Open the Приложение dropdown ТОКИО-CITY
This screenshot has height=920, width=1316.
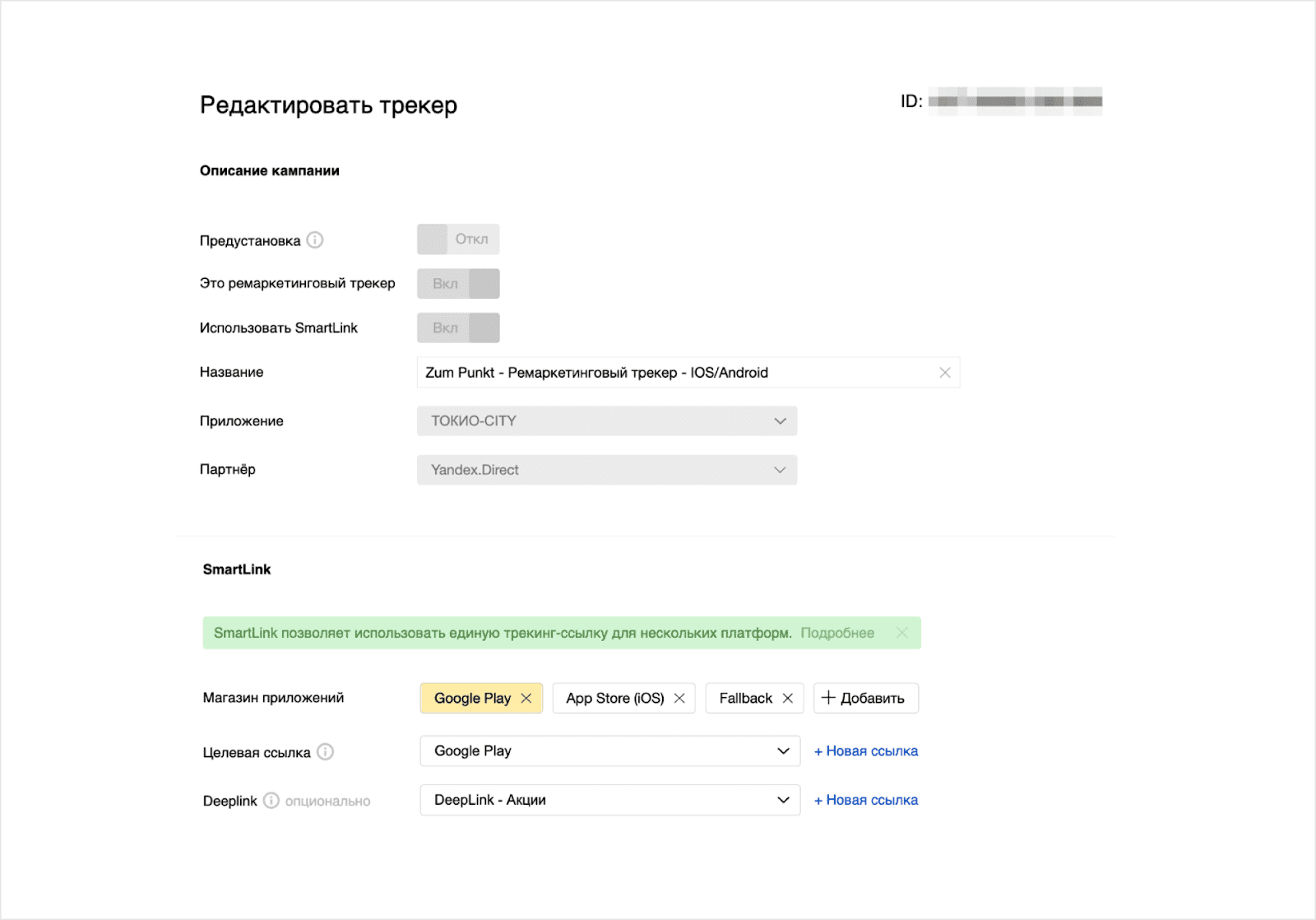(x=607, y=421)
